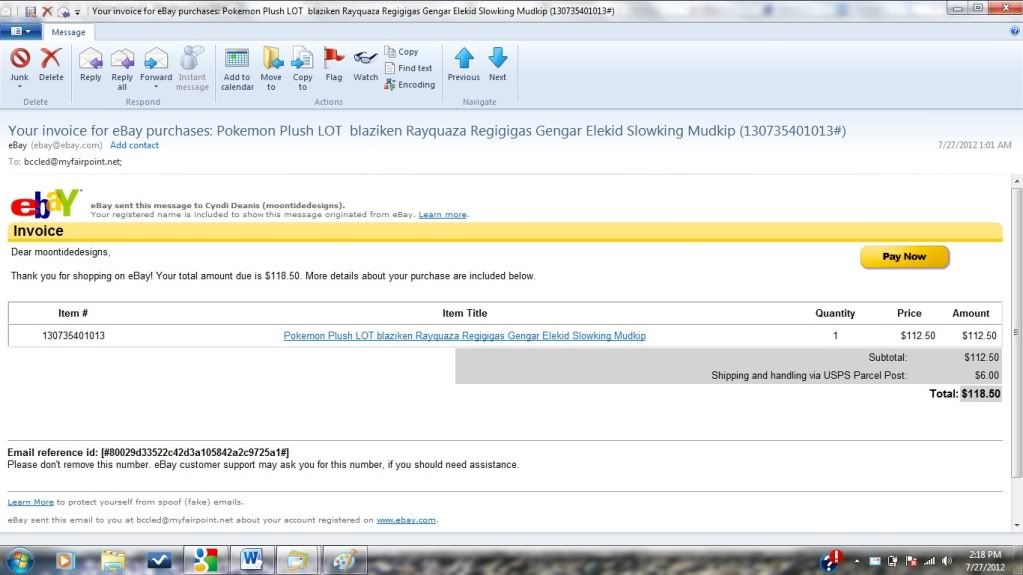Click red X delete icon in title bar
Viewport: 1023px width, 575px height.
coord(47,12)
